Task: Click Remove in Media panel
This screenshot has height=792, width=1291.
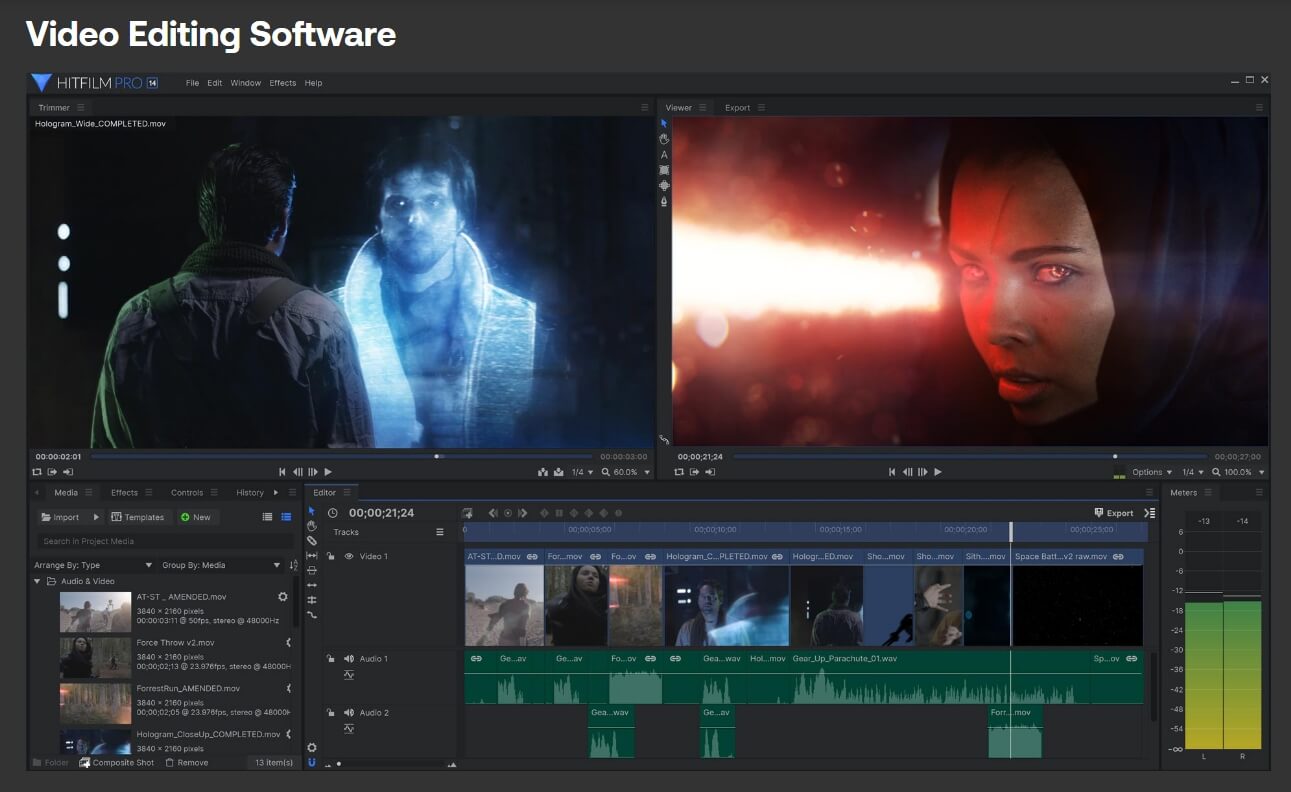Action: point(187,762)
